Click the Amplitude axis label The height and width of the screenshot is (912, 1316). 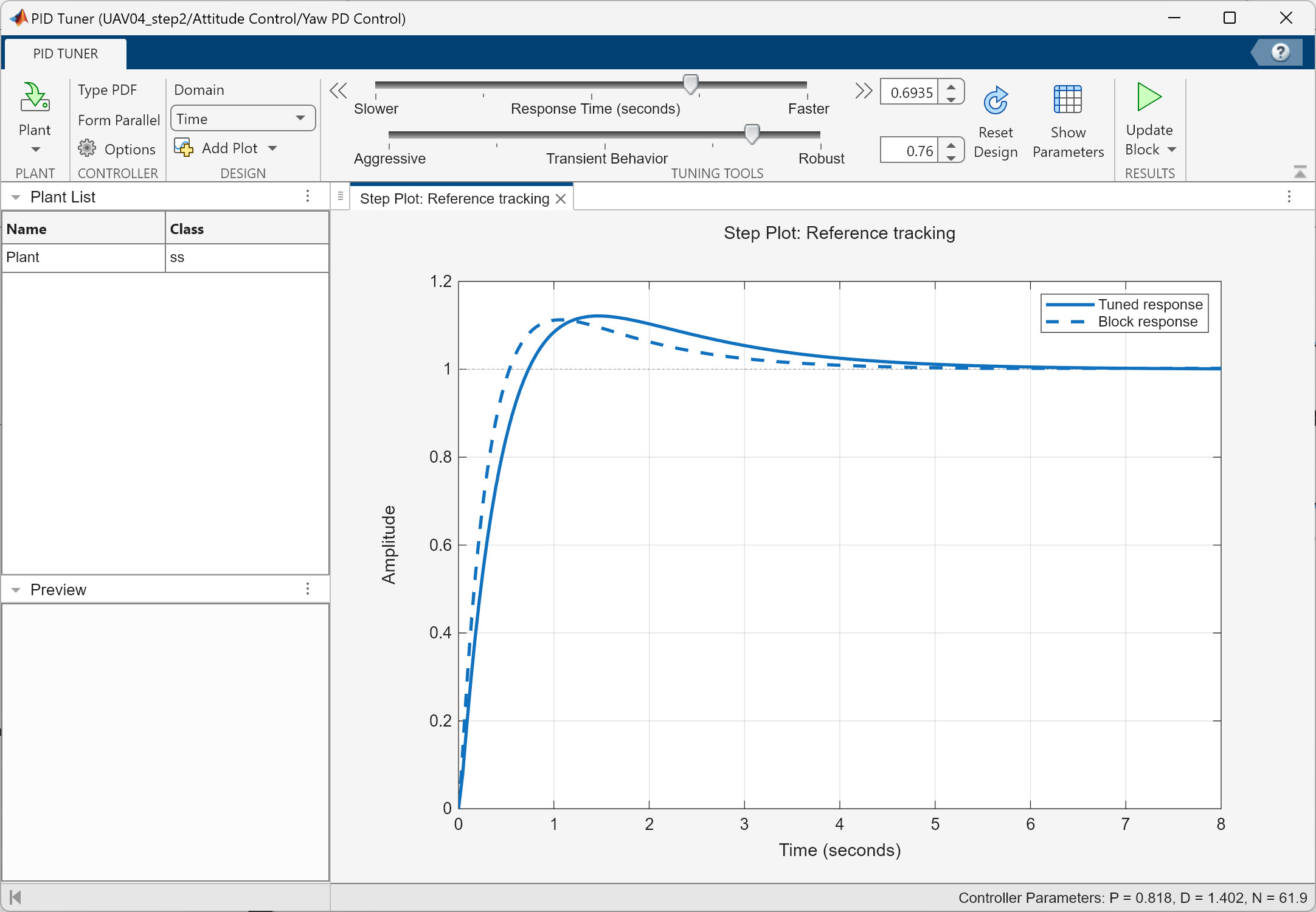tap(389, 545)
